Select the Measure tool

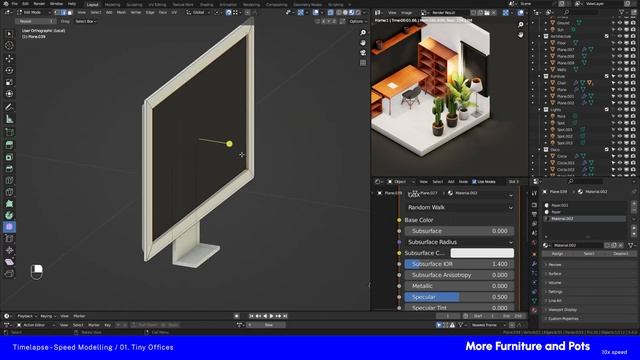pos(9,119)
